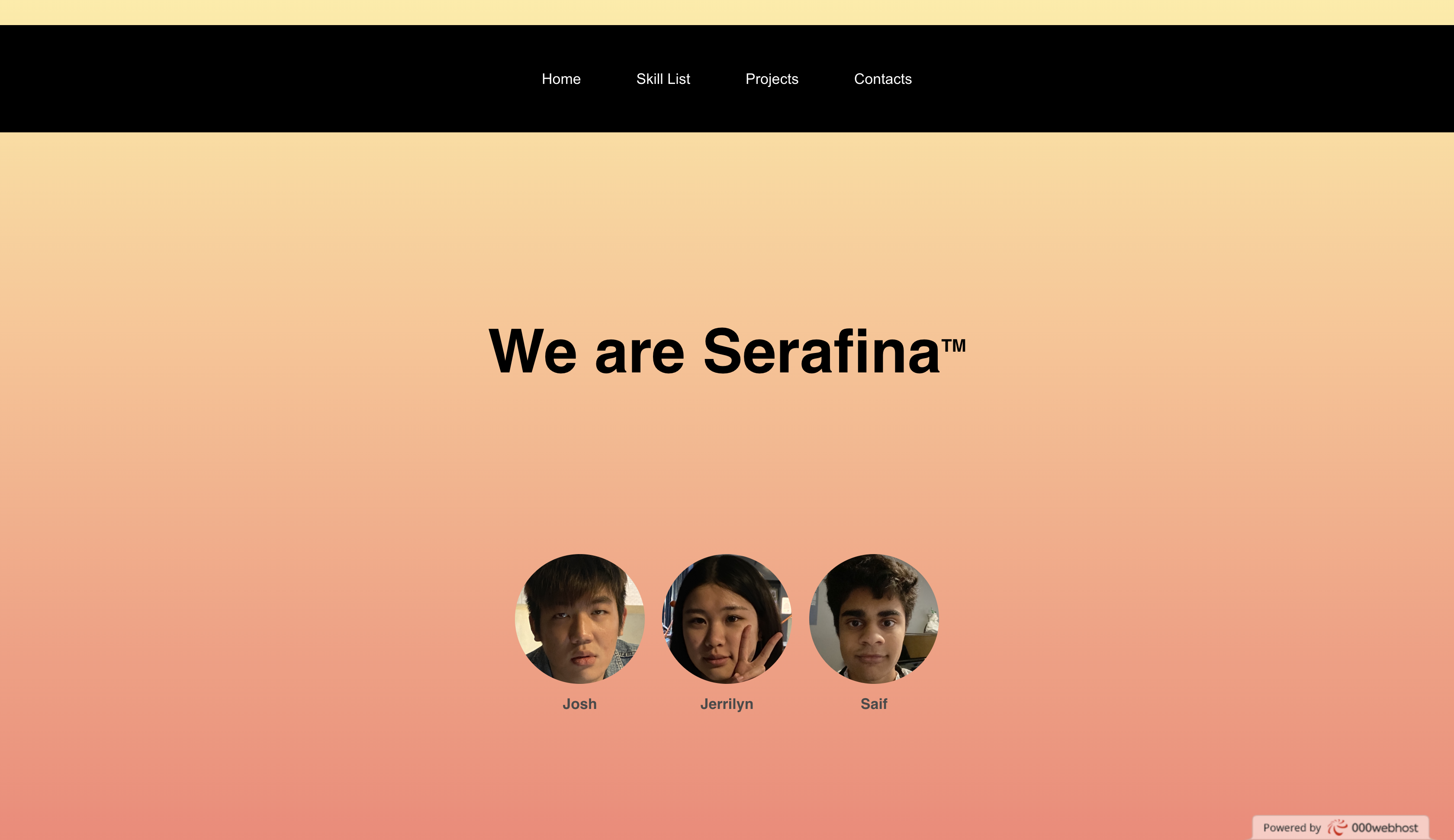This screenshot has width=1454, height=840.
Task: Click the name label Josh
Action: pos(579,704)
